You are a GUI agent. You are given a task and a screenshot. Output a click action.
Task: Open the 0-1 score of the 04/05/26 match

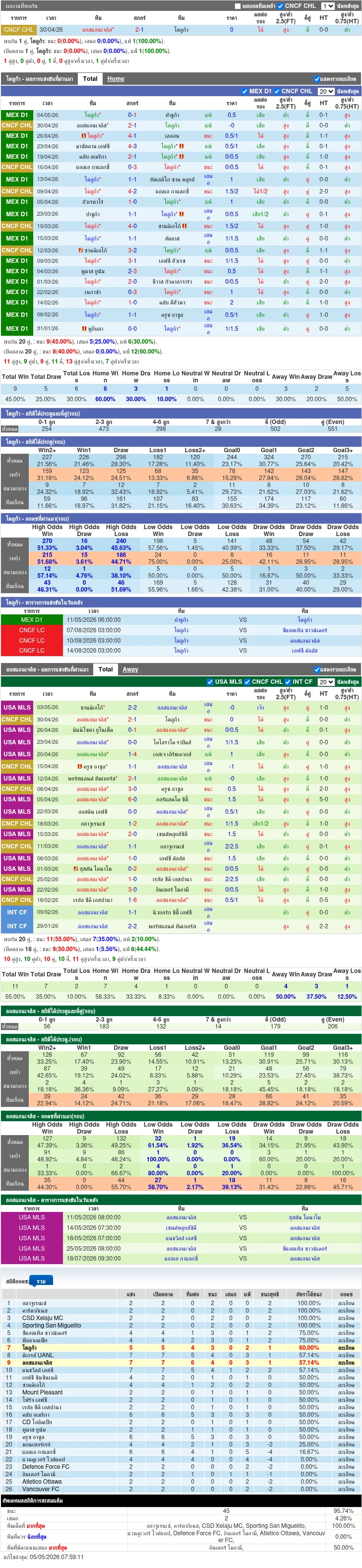click(132, 115)
